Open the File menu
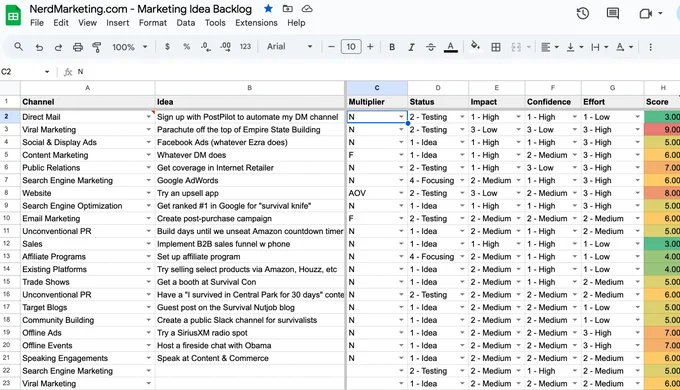The height and width of the screenshot is (390, 680). click(x=37, y=23)
